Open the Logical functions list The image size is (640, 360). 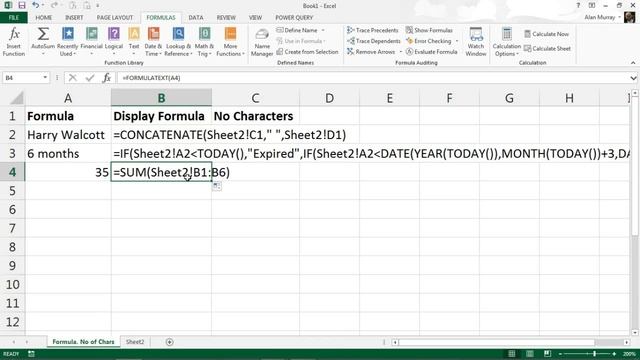pyautogui.click(x=114, y=42)
